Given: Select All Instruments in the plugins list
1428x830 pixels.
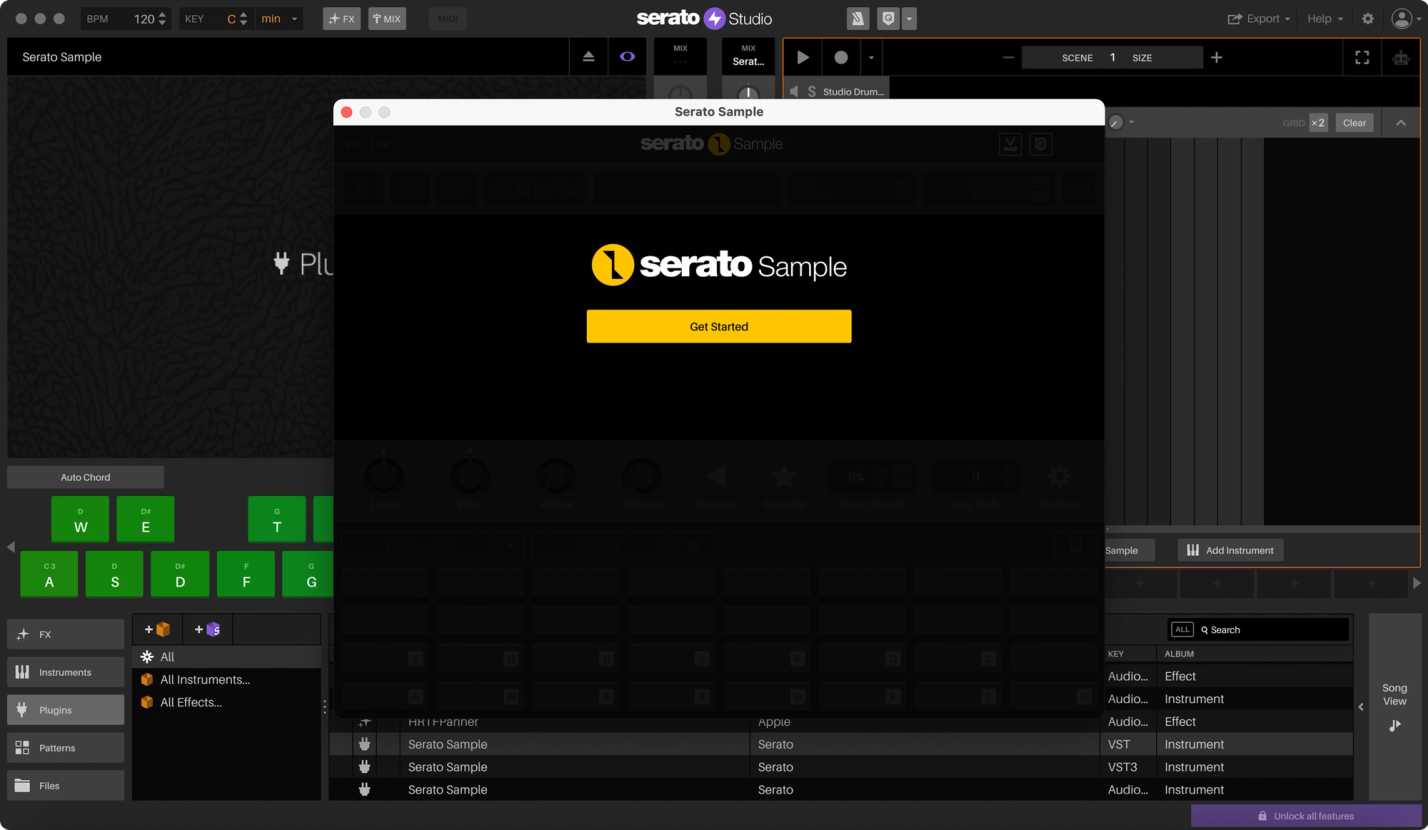Looking at the screenshot, I should point(203,679).
